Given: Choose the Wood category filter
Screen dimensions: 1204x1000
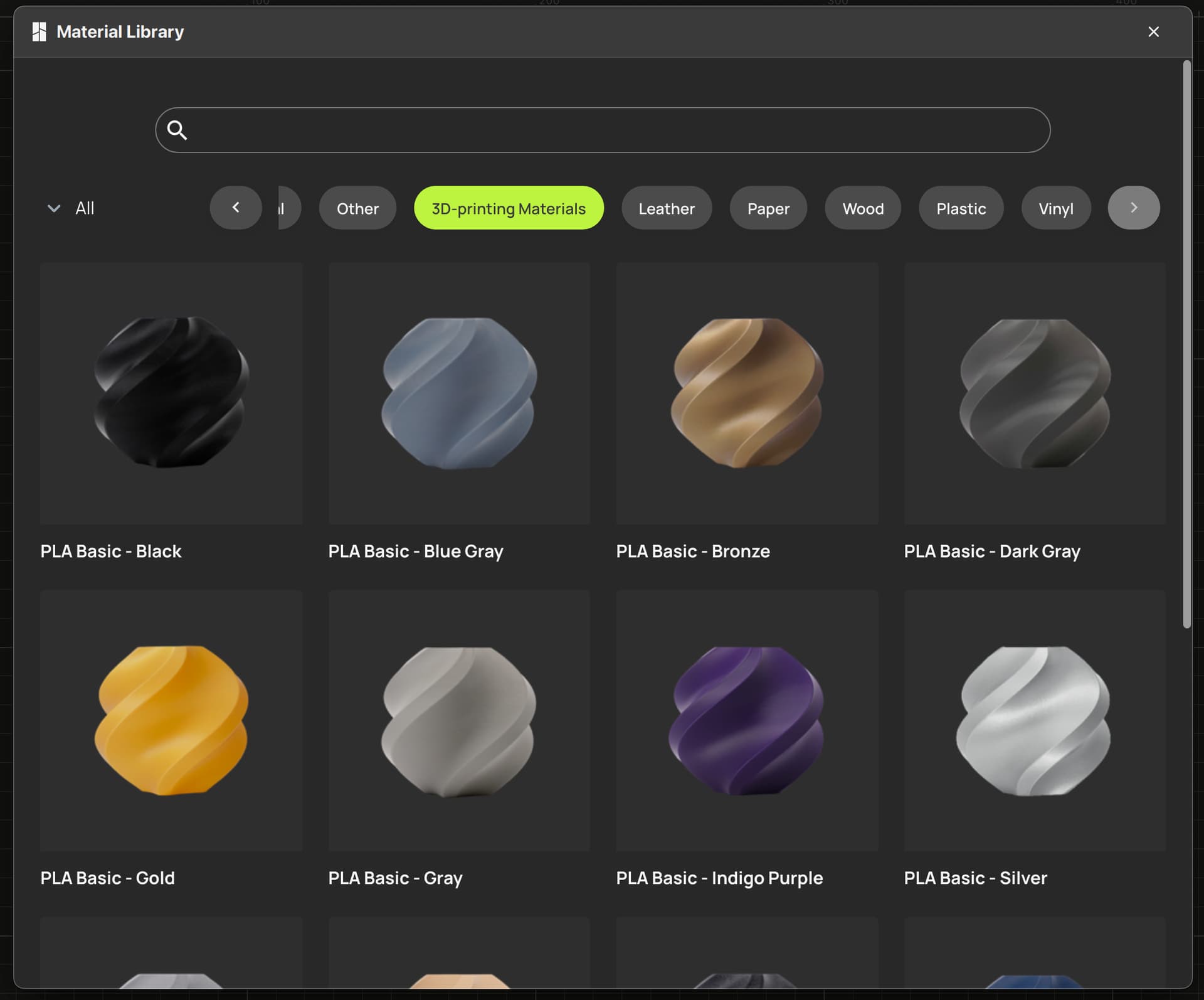Looking at the screenshot, I should (x=863, y=208).
